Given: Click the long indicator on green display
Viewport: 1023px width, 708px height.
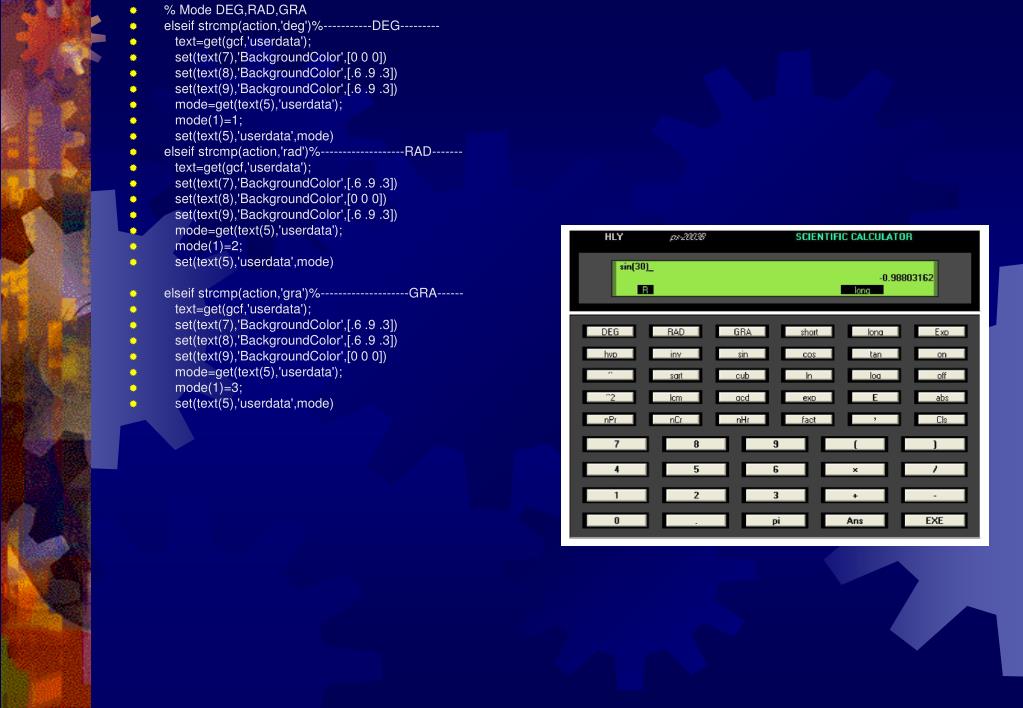Looking at the screenshot, I should (862, 290).
